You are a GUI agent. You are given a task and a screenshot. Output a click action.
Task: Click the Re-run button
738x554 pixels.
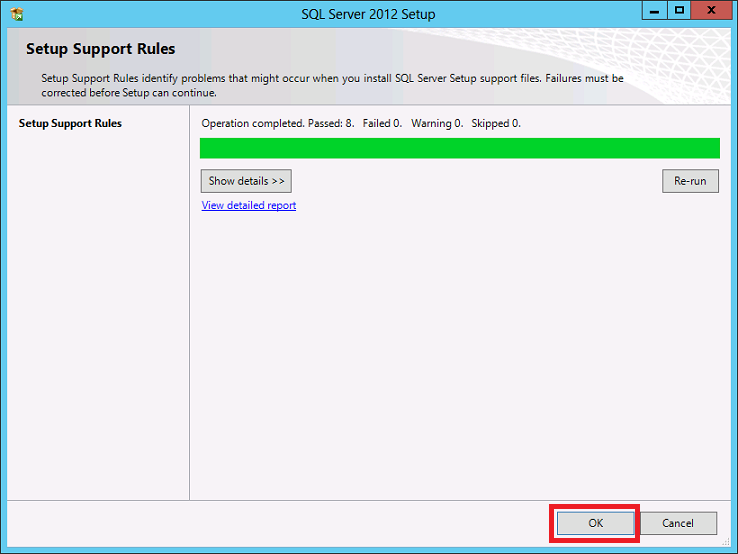coord(690,181)
